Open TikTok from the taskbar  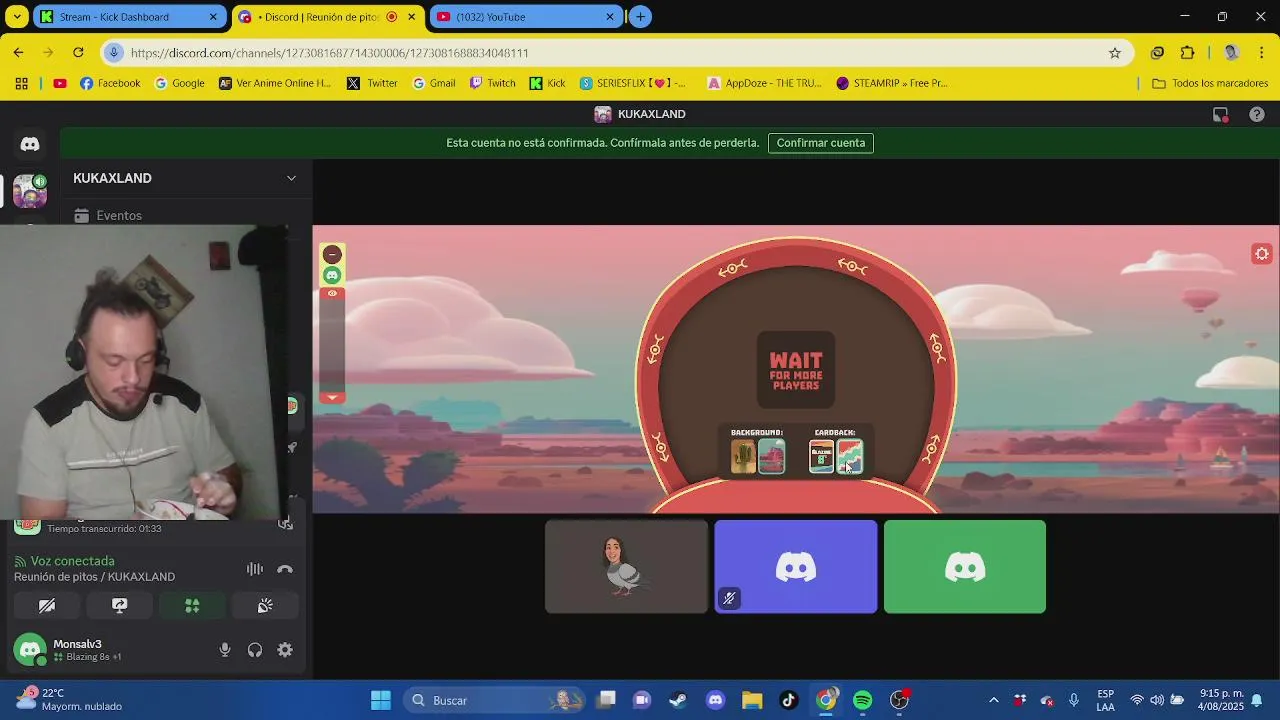[789, 700]
